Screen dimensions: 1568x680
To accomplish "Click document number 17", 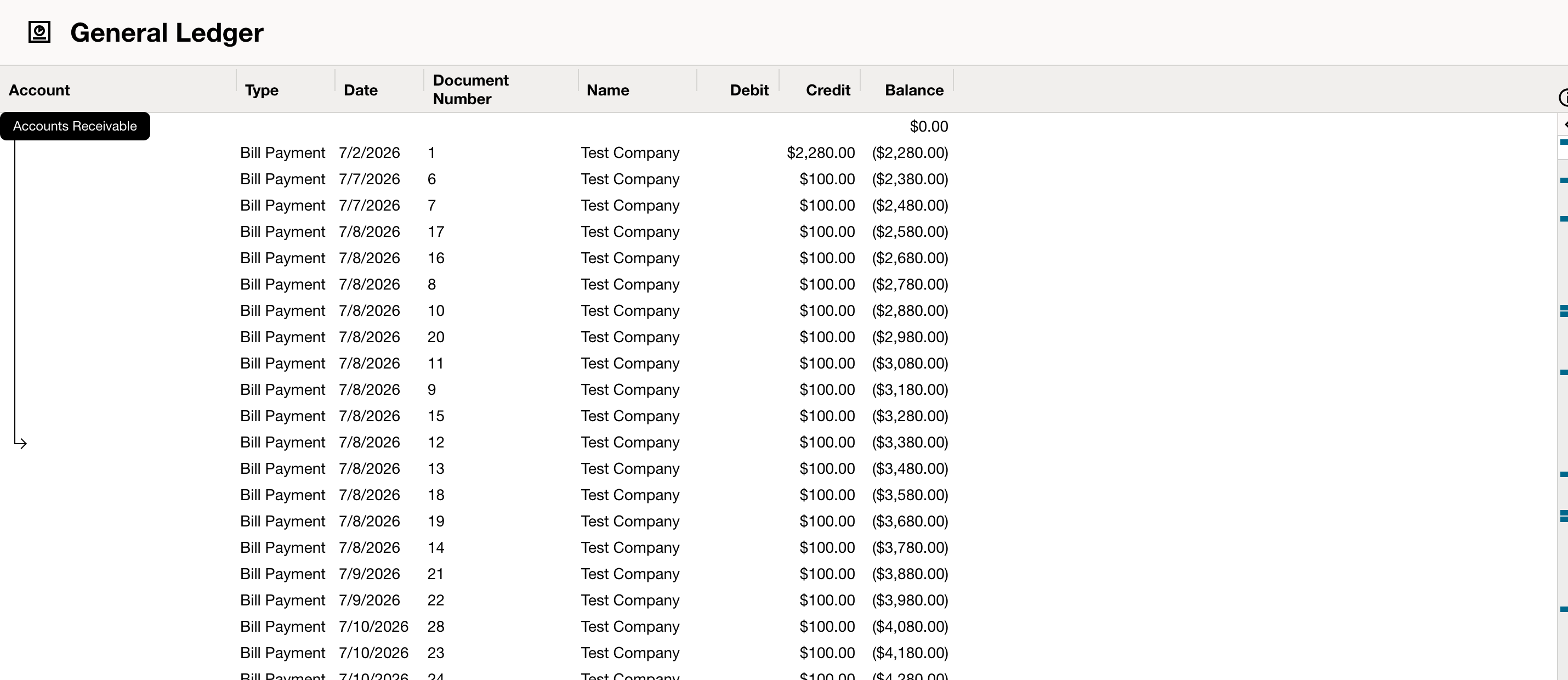I will point(436,232).
